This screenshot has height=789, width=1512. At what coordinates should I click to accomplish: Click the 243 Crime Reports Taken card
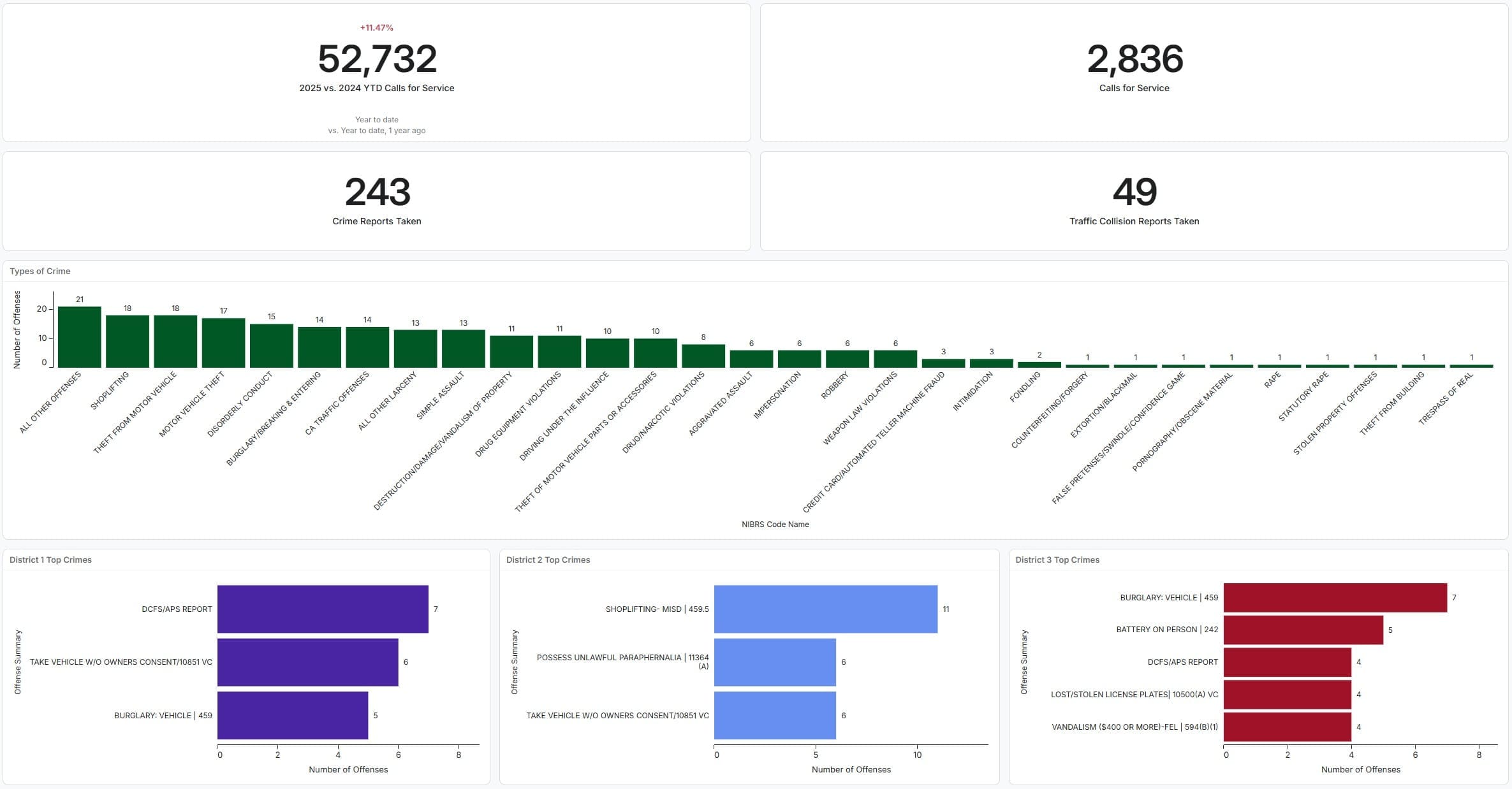tap(377, 201)
